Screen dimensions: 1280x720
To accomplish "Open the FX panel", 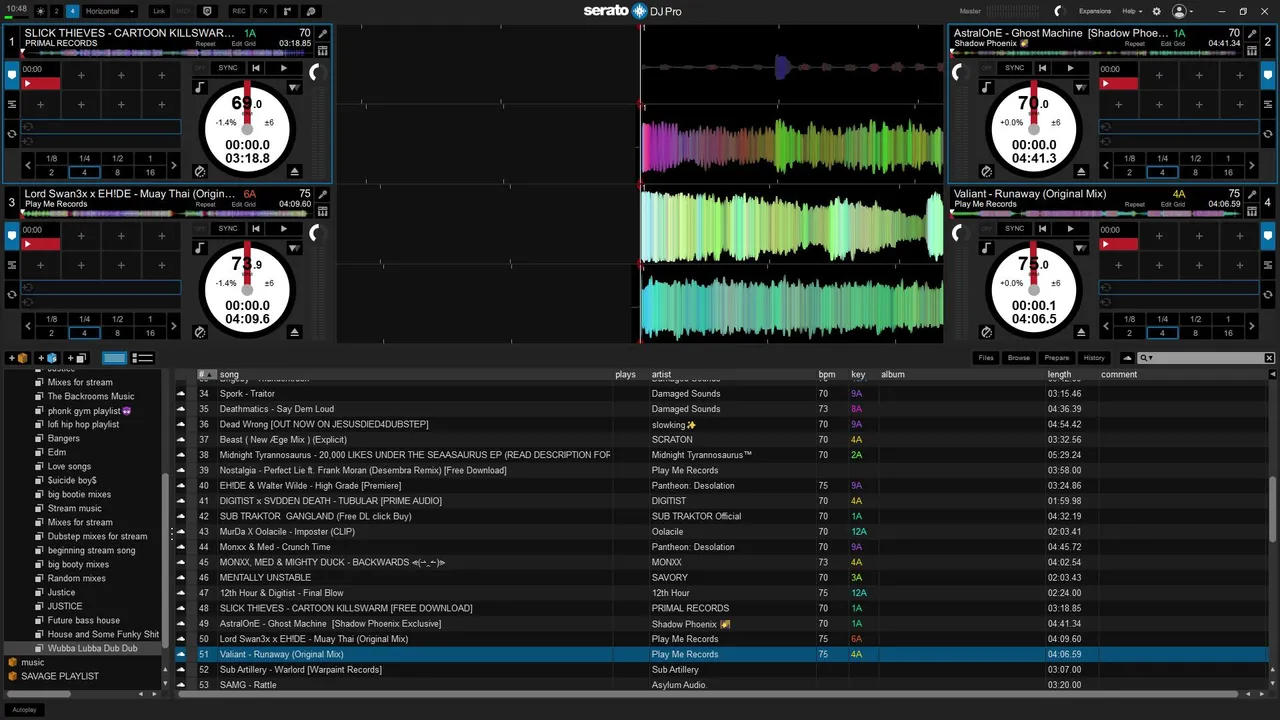I will click(263, 11).
